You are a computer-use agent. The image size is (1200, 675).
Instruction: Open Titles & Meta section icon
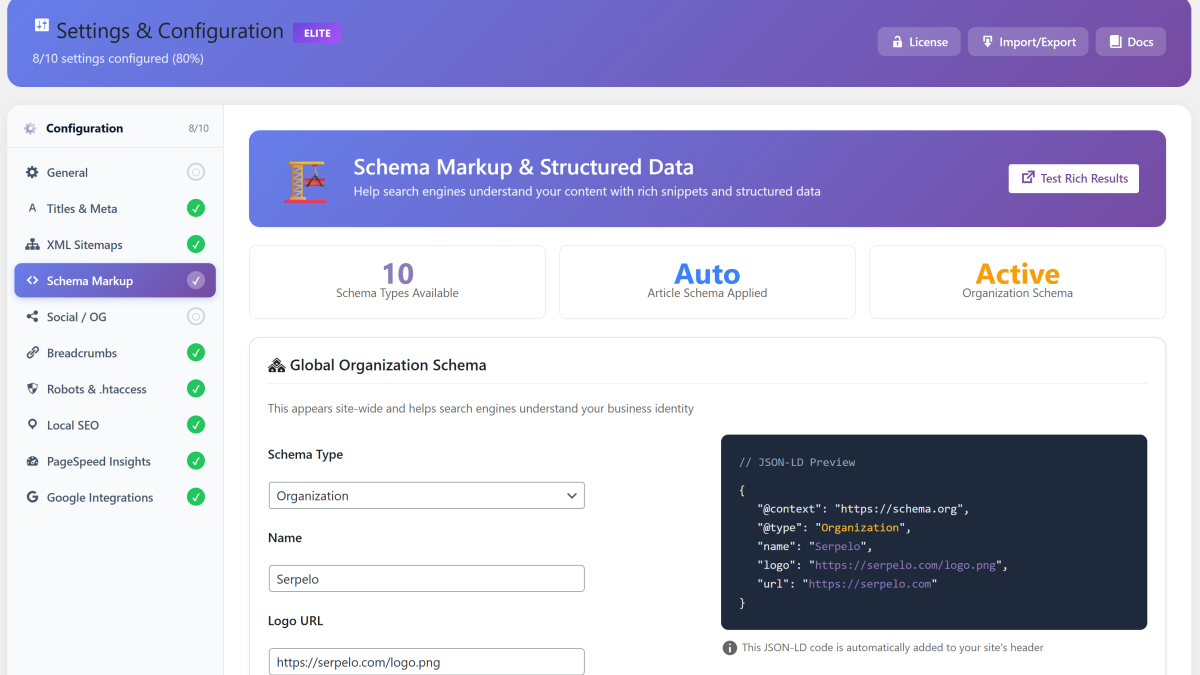coord(30,208)
